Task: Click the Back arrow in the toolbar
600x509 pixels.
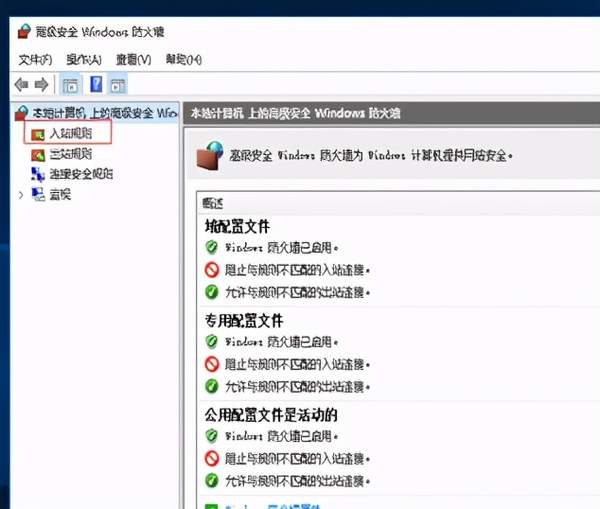Action: (x=21, y=84)
